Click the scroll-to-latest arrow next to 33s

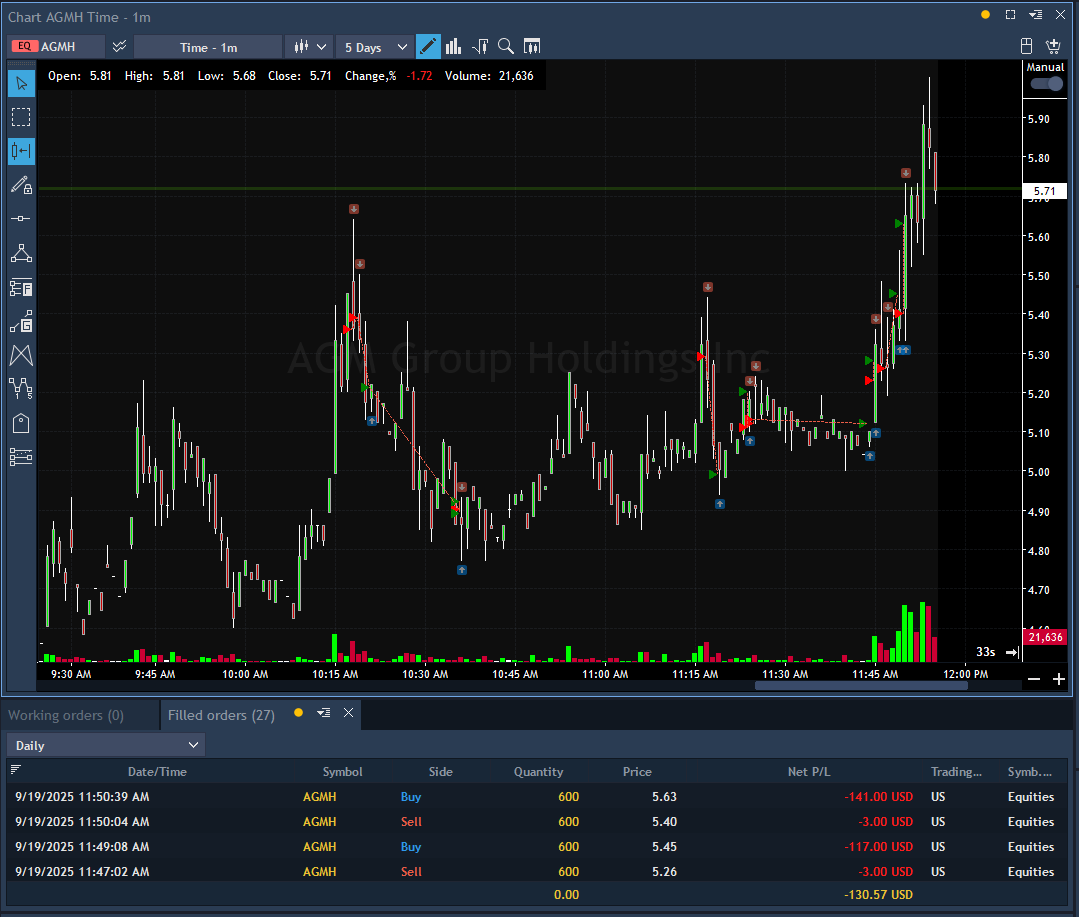click(1012, 652)
